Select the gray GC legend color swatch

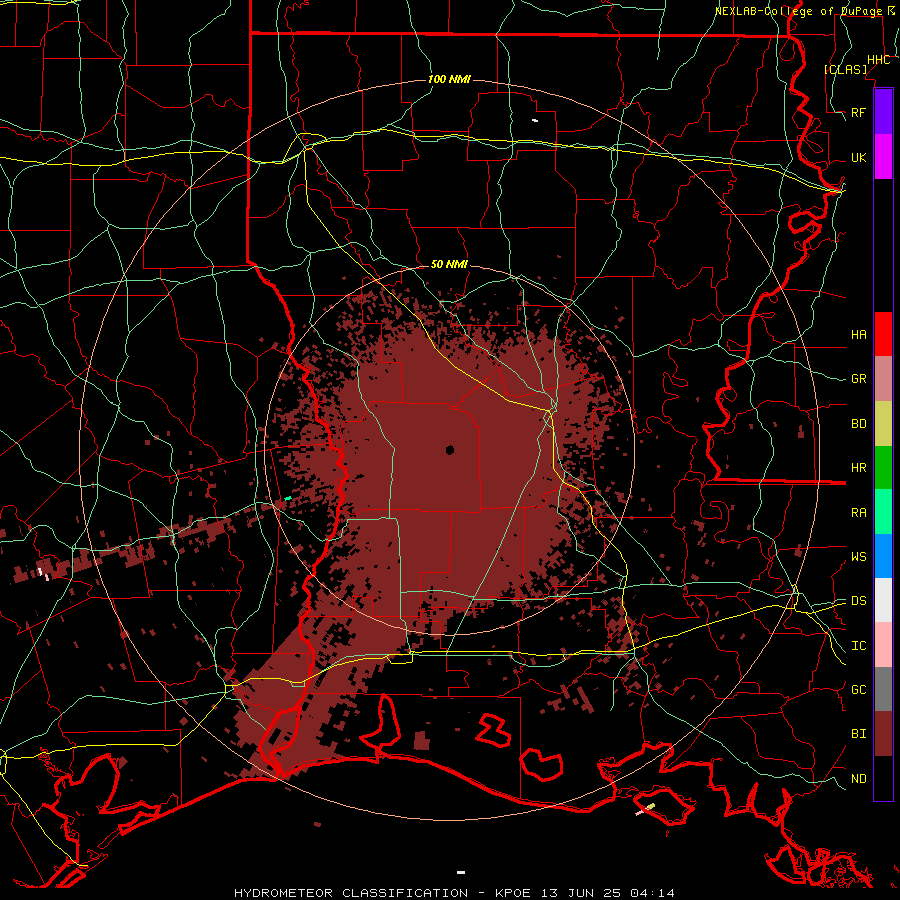883,689
